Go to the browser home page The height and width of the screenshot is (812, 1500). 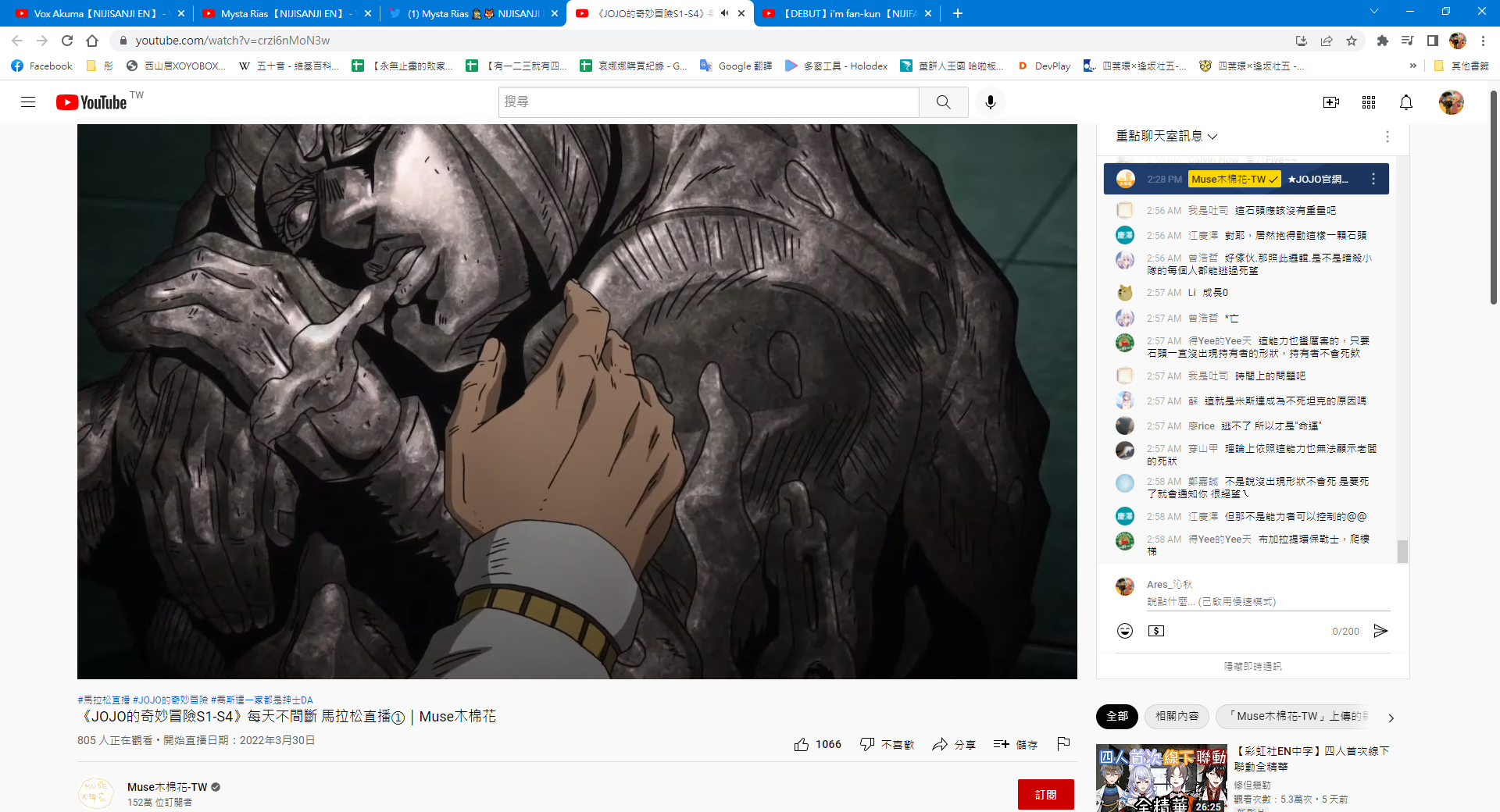[x=92, y=41]
